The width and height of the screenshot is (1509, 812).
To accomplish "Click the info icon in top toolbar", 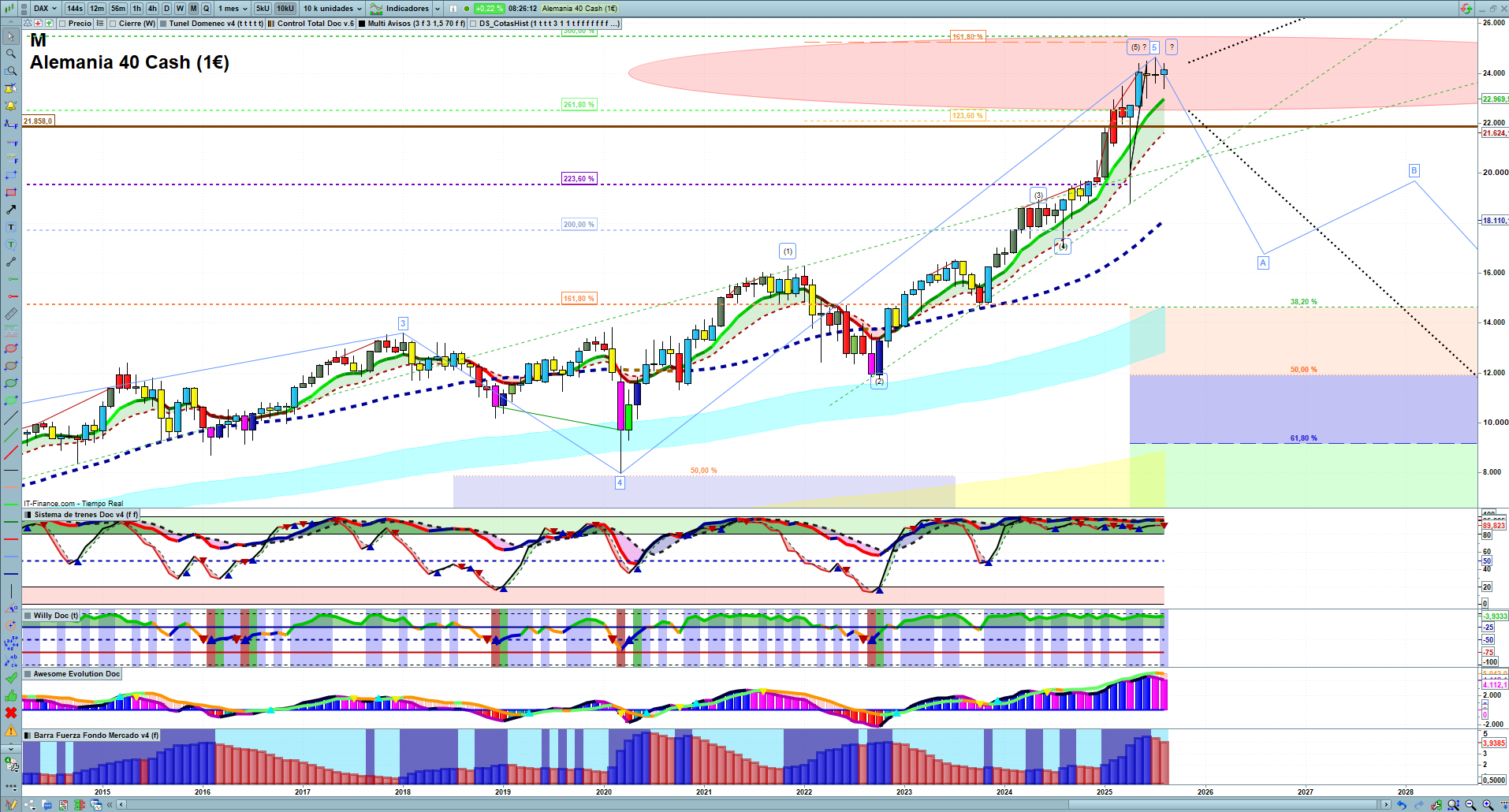I will [x=453, y=9].
